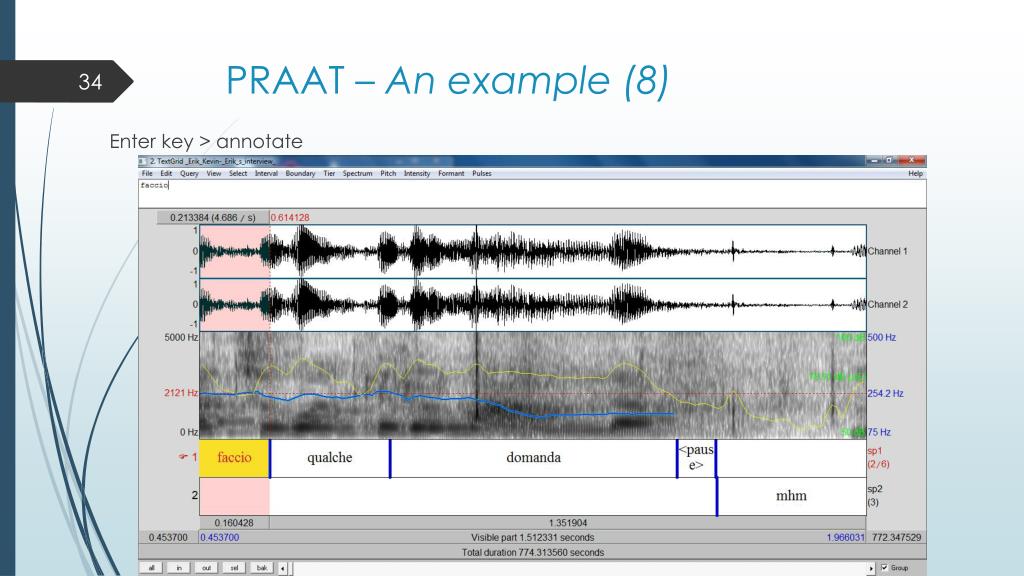Click the 'sp1' tier name label
Screen dimensions: 1024x576
click(875, 451)
